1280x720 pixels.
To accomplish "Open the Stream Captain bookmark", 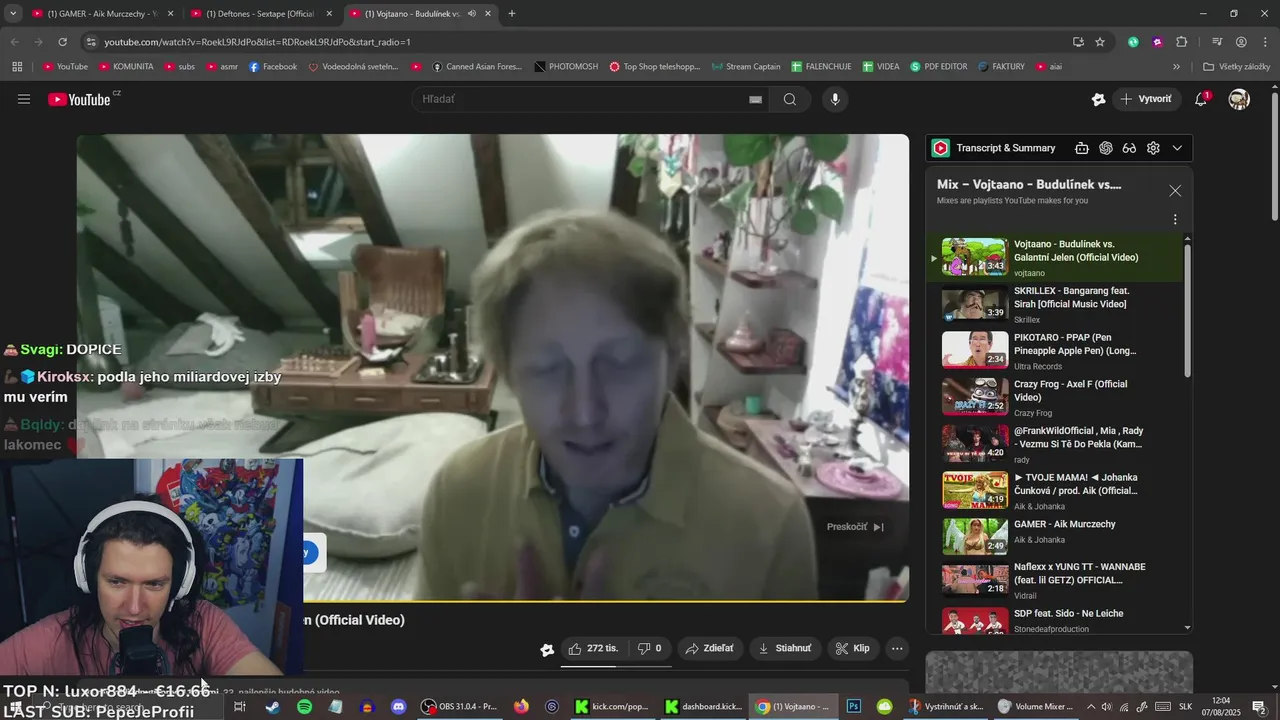I will coord(746,67).
